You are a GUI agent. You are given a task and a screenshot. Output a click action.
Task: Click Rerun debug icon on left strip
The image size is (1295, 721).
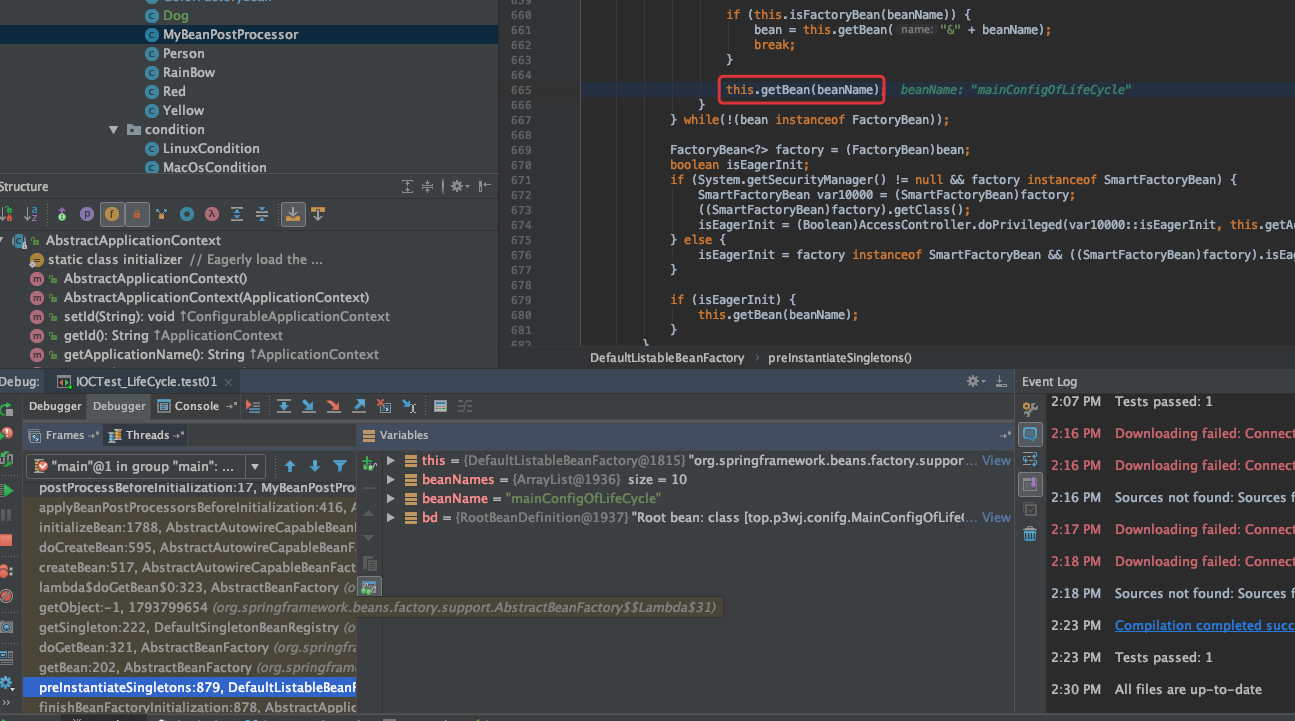point(6,409)
